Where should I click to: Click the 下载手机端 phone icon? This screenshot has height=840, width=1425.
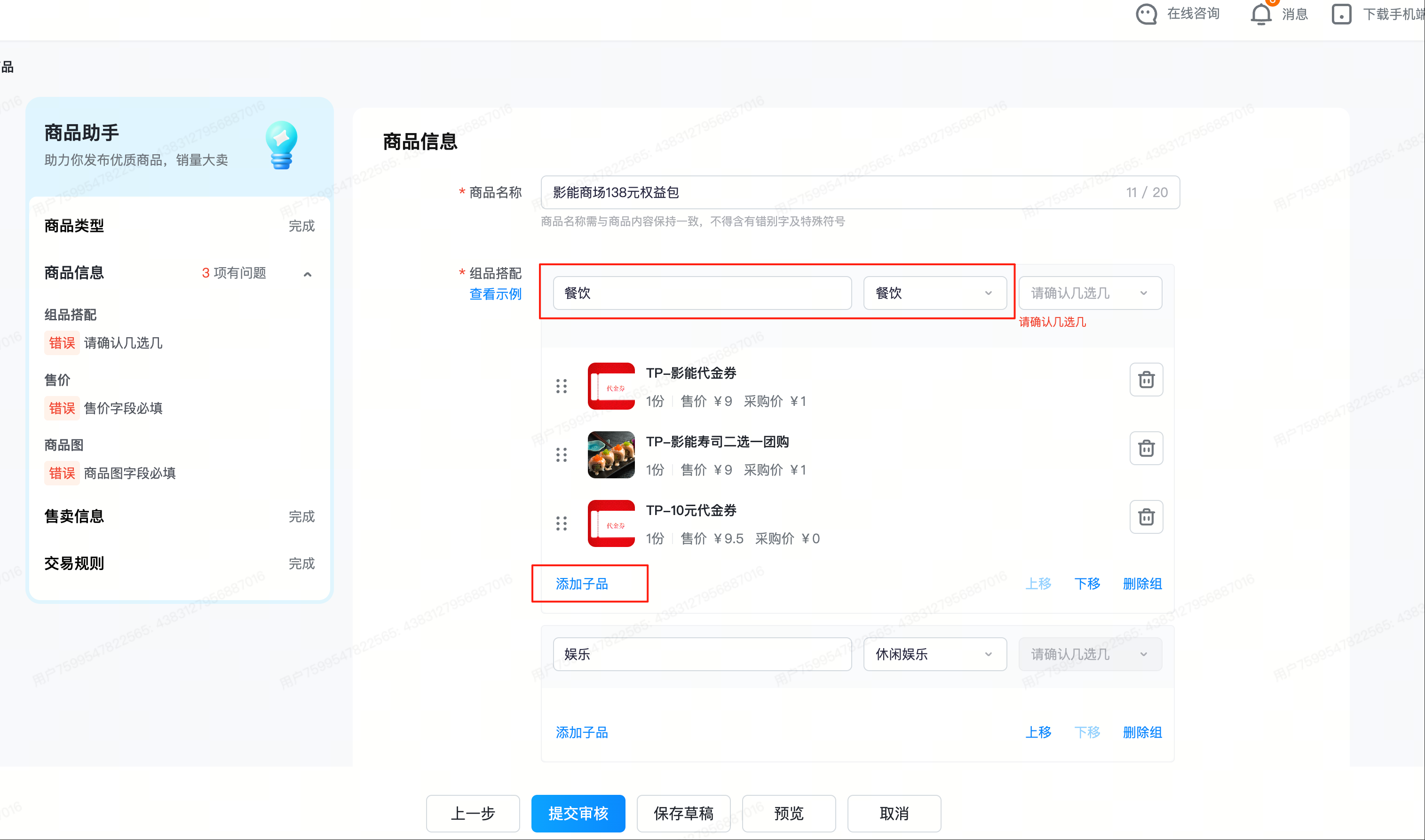pyautogui.click(x=1341, y=14)
